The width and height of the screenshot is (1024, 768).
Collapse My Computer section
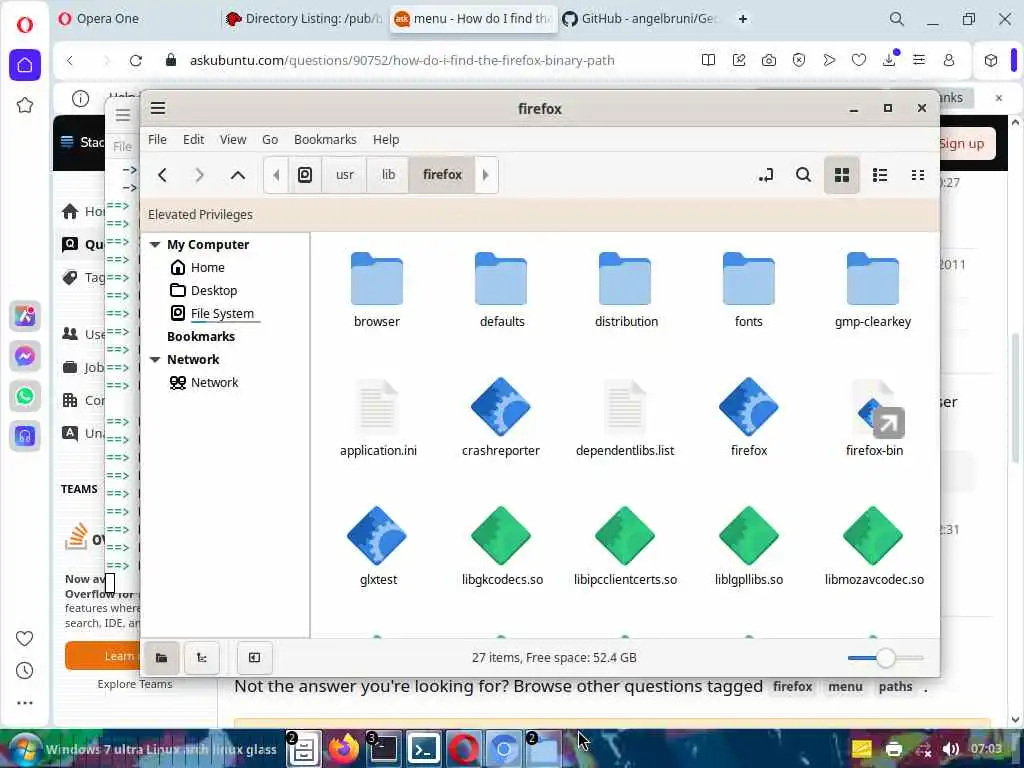(x=155, y=244)
